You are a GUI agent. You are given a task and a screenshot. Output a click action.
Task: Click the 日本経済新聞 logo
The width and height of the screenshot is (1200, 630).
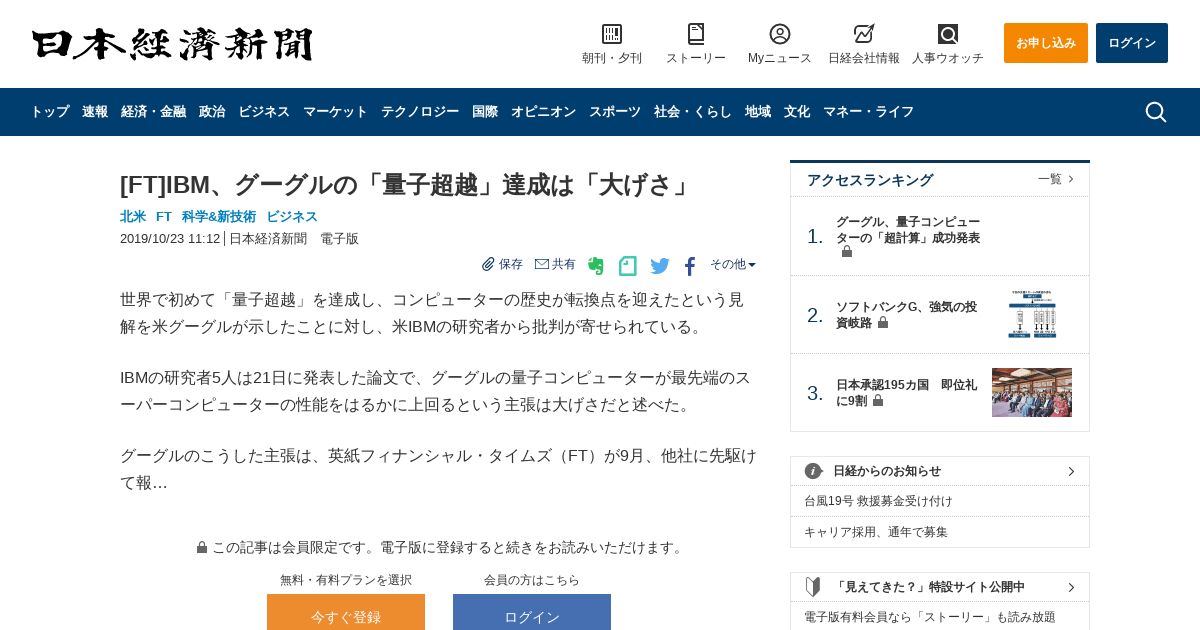[x=172, y=44]
